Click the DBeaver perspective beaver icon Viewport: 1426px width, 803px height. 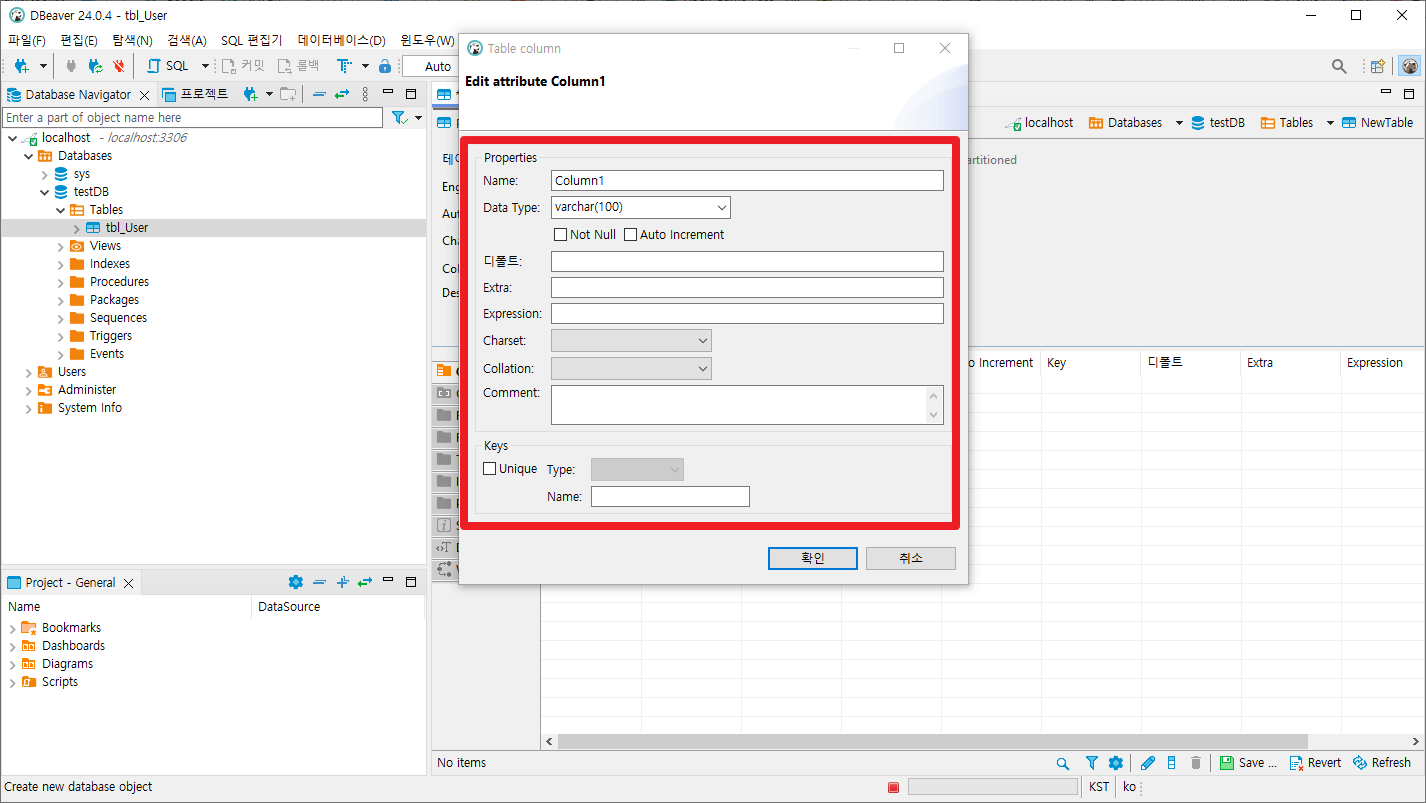(x=1409, y=66)
